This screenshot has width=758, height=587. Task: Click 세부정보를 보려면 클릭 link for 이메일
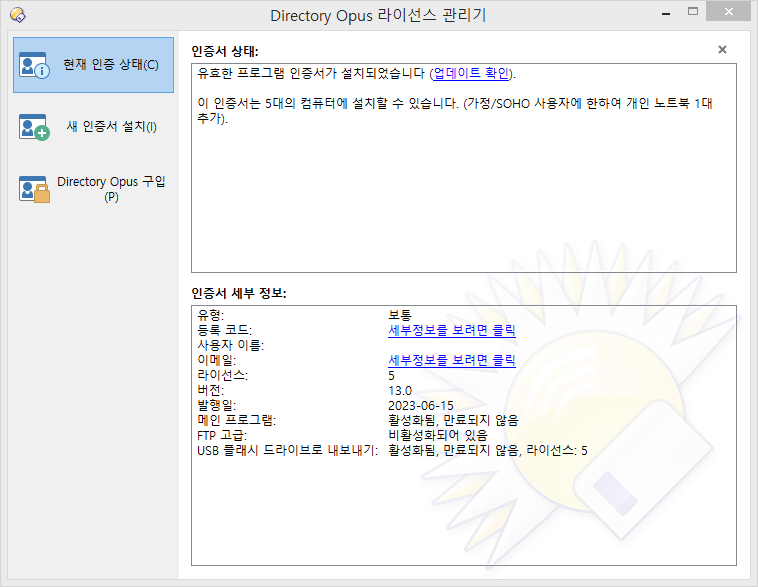pos(452,360)
